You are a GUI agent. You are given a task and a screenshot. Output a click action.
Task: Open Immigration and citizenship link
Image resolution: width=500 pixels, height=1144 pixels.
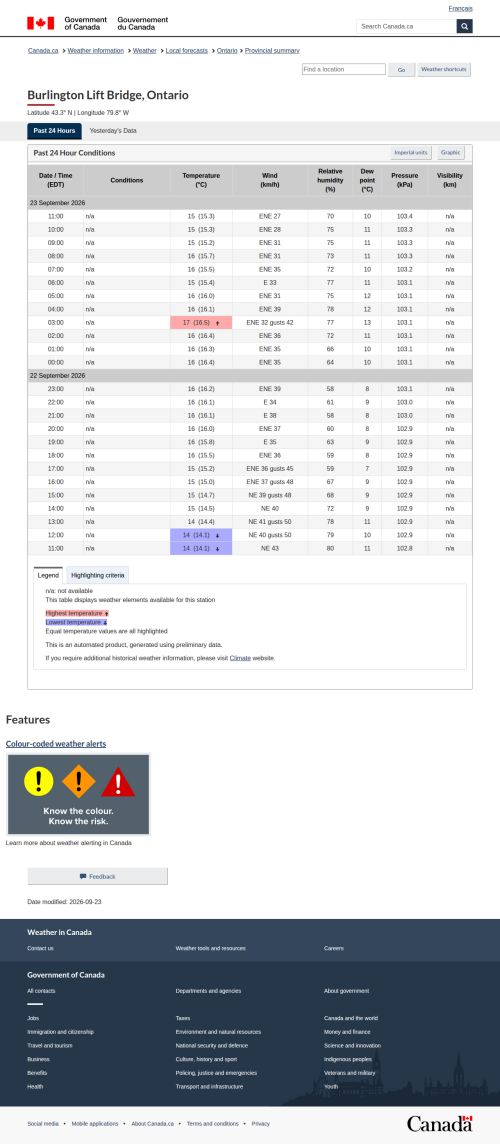click(x=61, y=1032)
